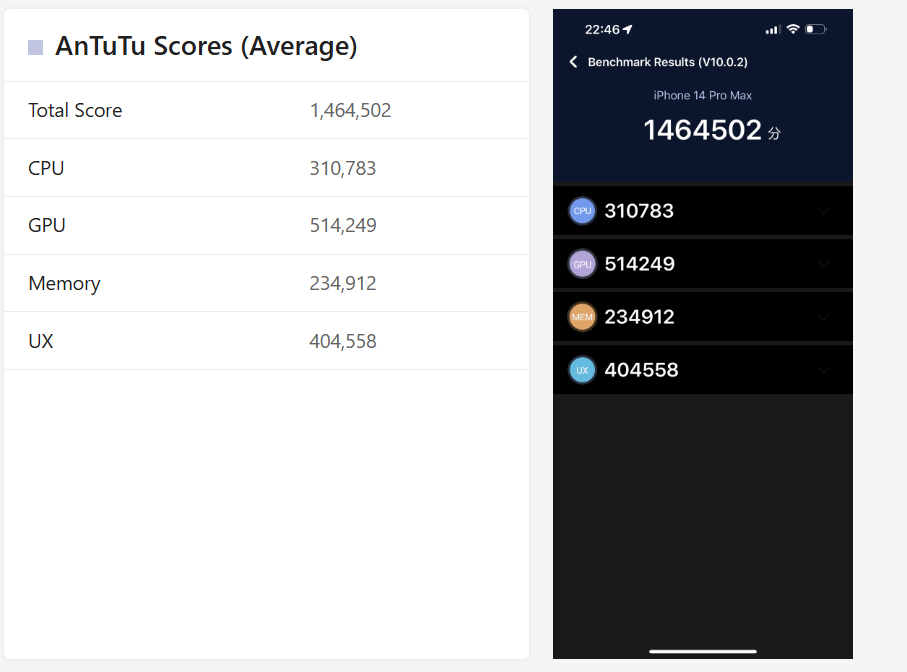This screenshot has height=672, width=907.
Task: Expand the MEM 234912 row chevron
Action: (824, 317)
